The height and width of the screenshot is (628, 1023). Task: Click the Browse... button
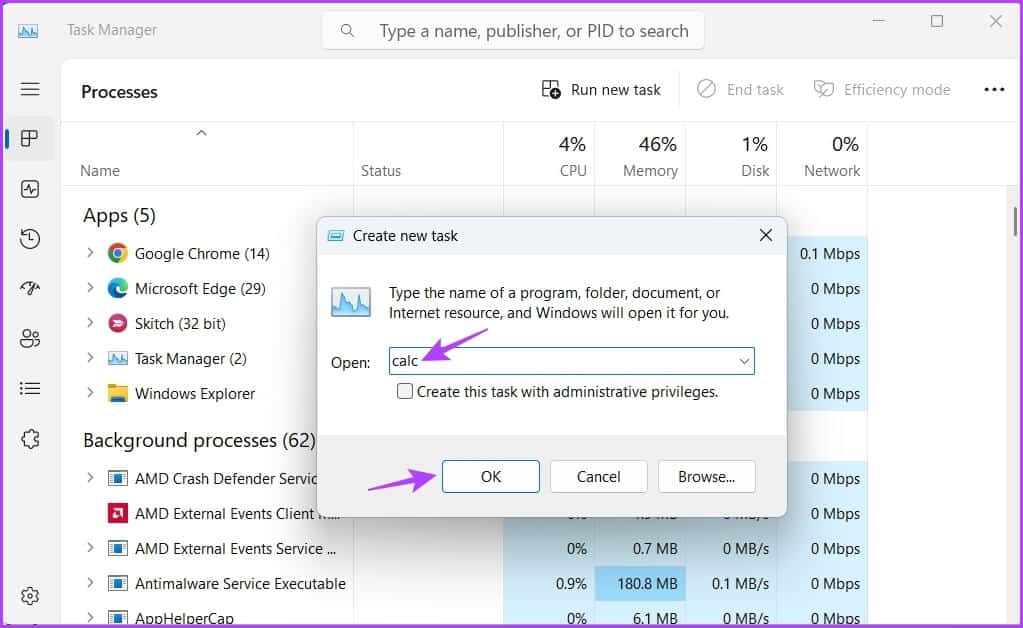click(x=707, y=477)
